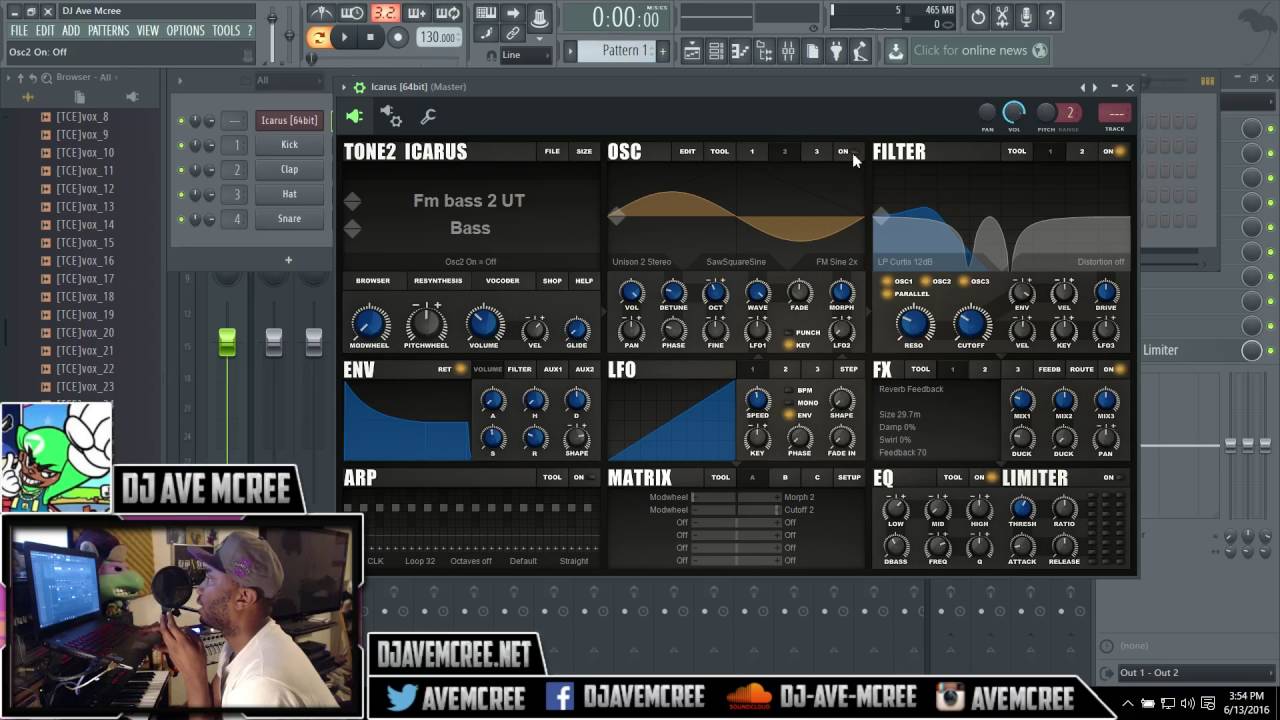
Task: Open the Piano roll icon on the toolbar
Action: [x=740, y=50]
